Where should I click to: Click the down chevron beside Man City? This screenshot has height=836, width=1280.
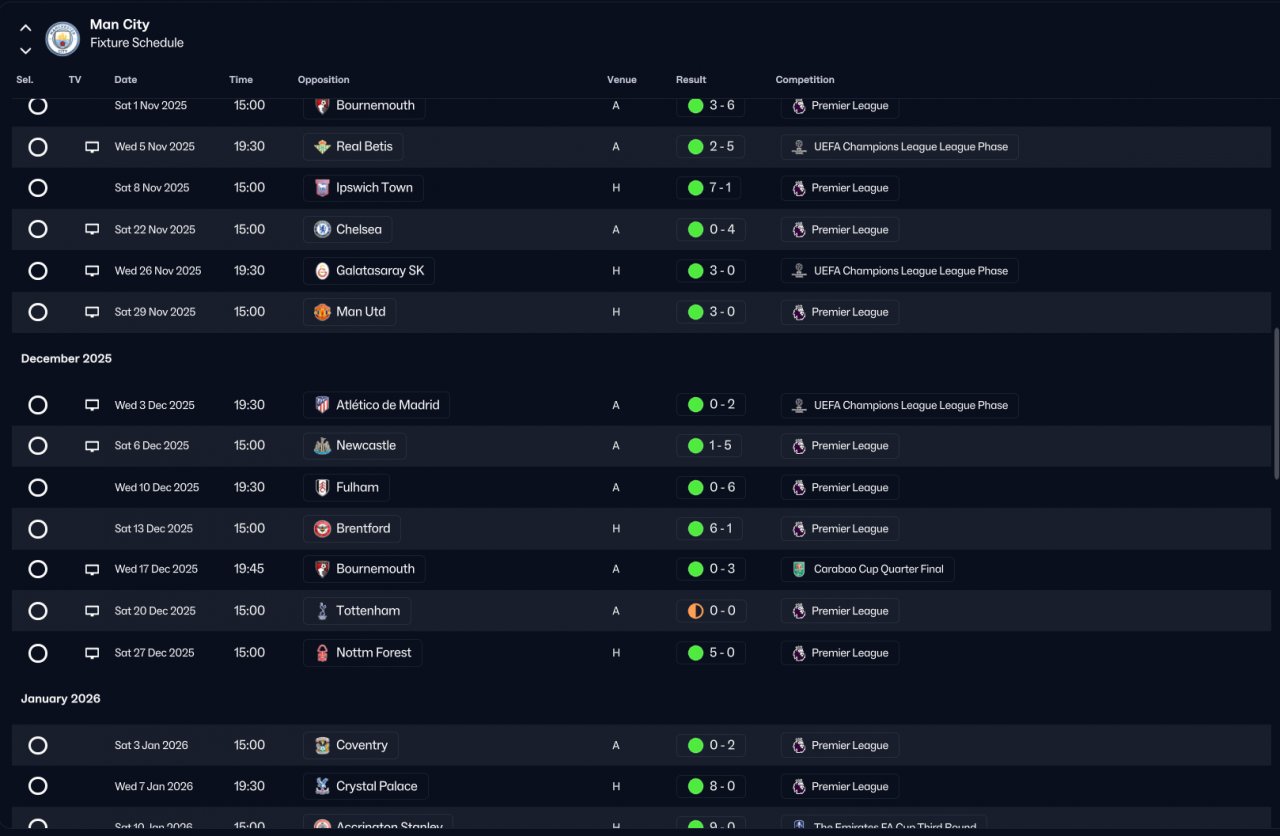pos(26,50)
